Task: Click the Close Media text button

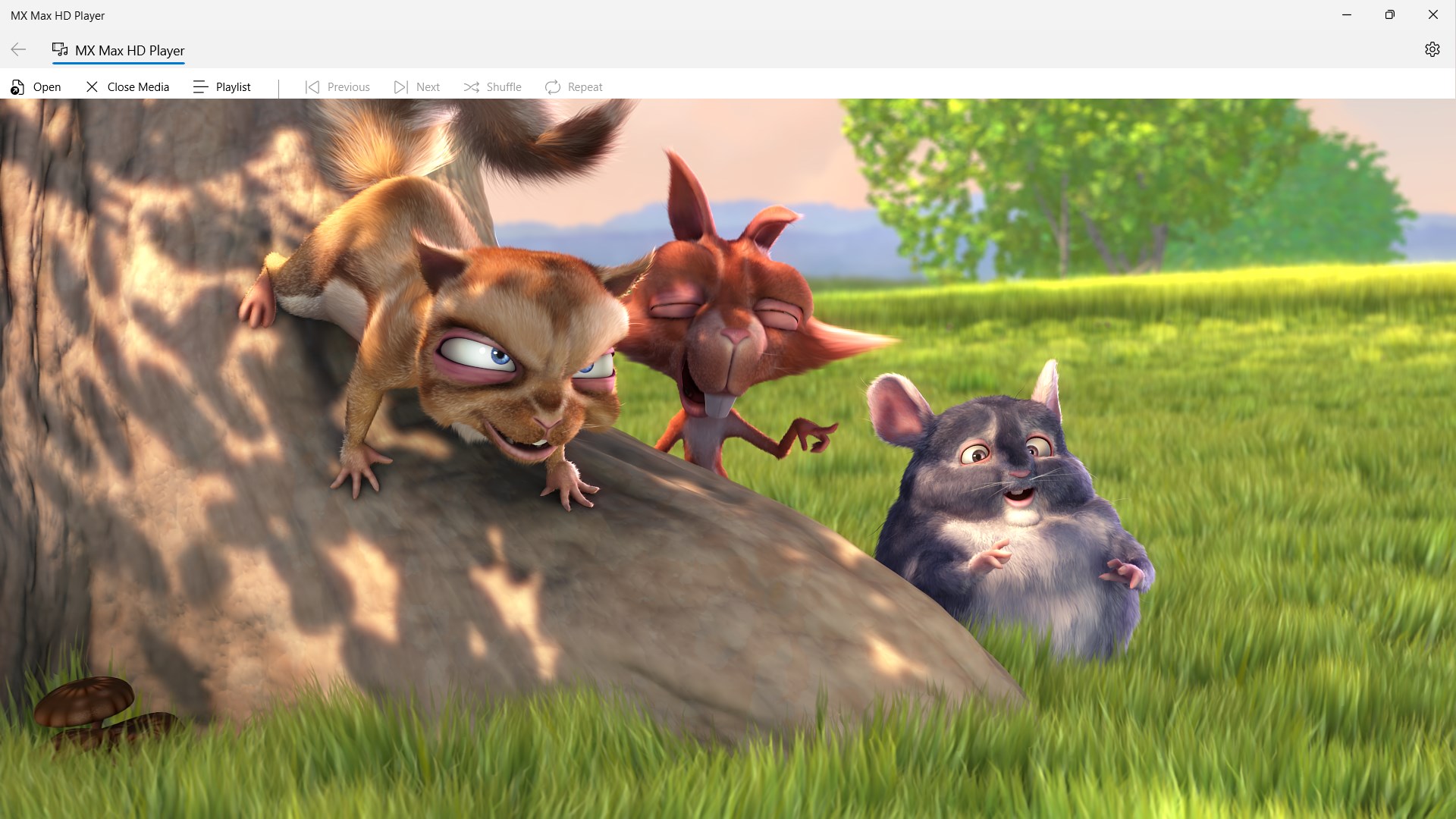Action: pos(138,86)
